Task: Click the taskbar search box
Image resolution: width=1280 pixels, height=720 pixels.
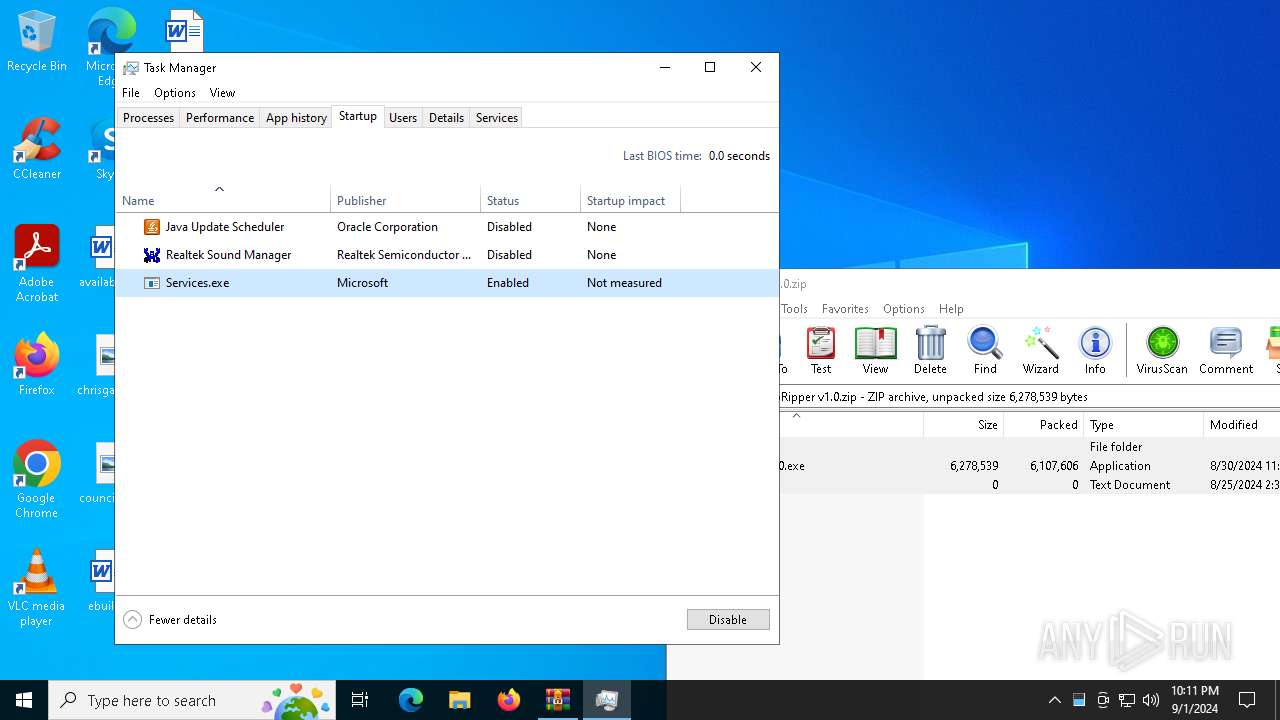Action: click(x=192, y=700)
